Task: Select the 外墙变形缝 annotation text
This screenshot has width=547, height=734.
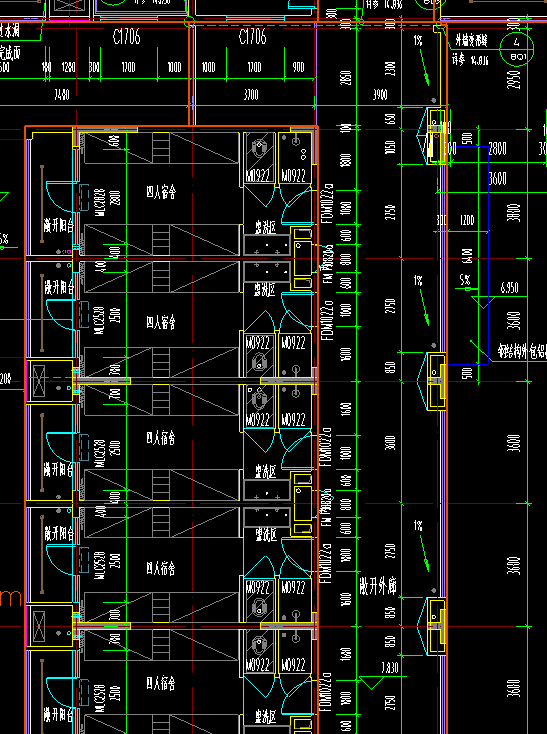Action: [x=472, y=41]
